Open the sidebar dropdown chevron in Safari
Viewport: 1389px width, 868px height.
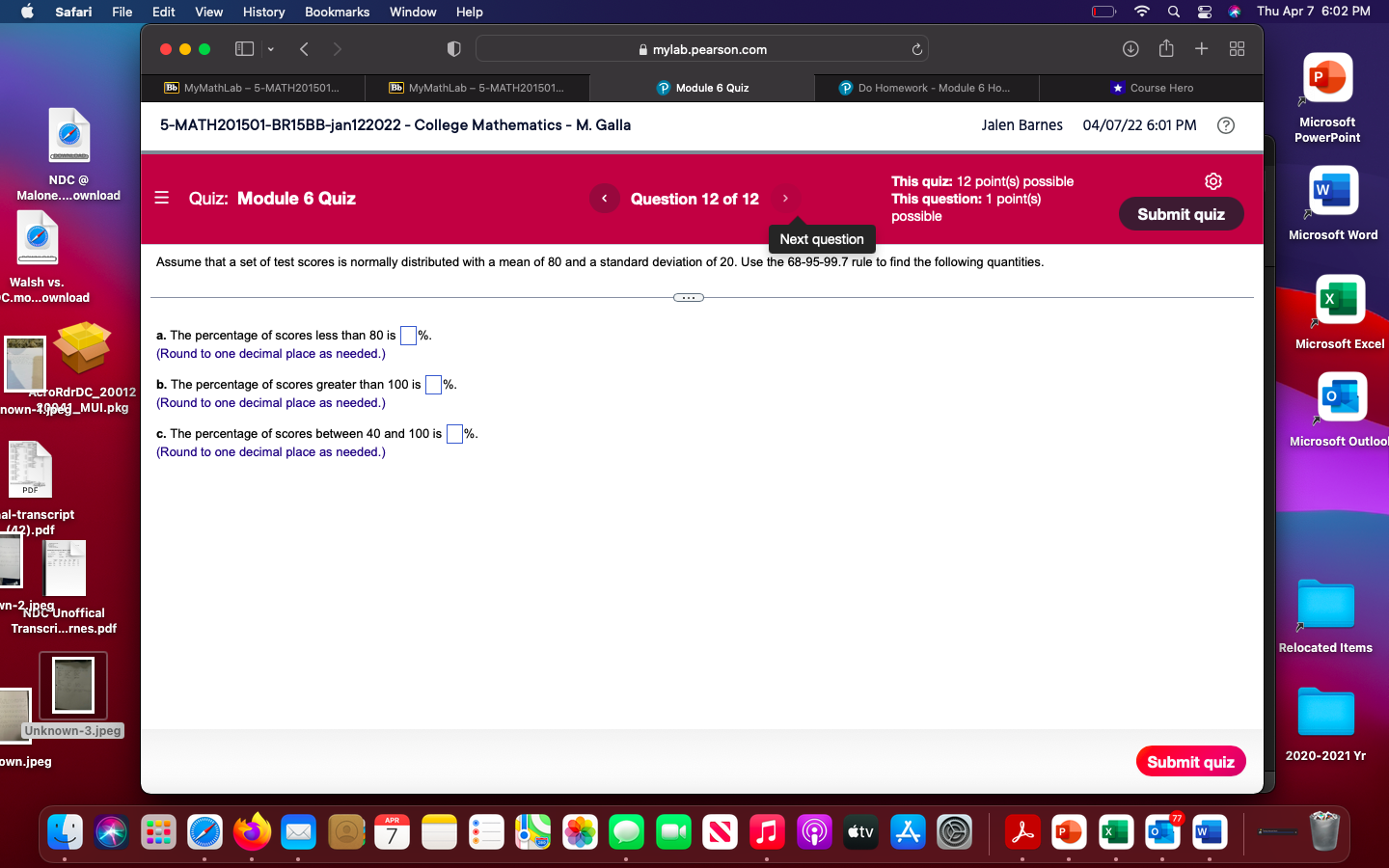click(271, 49)
